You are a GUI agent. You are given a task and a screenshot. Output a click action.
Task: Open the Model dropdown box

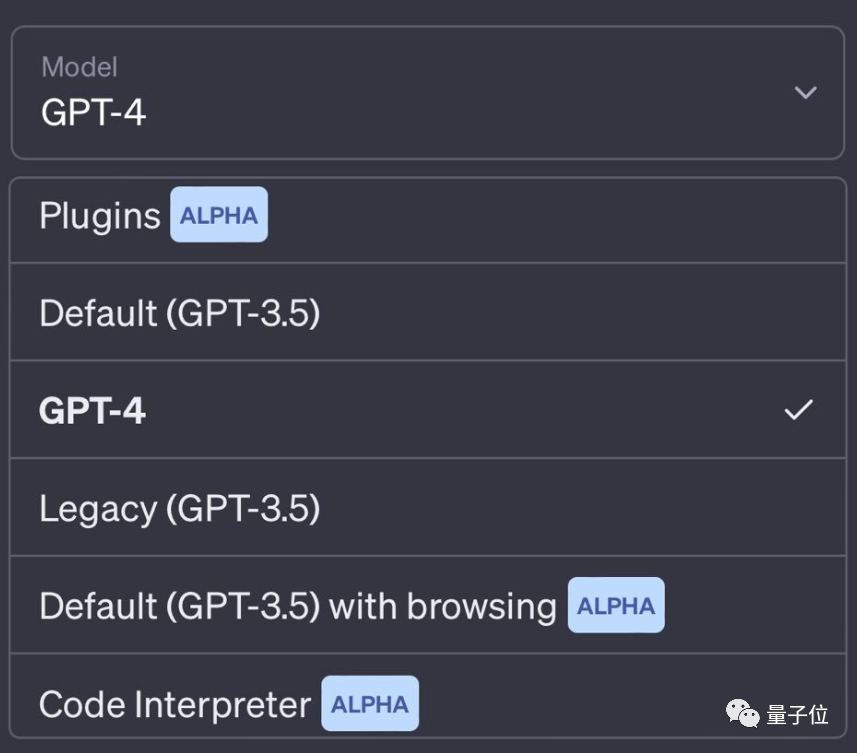[x=428, y=93]
